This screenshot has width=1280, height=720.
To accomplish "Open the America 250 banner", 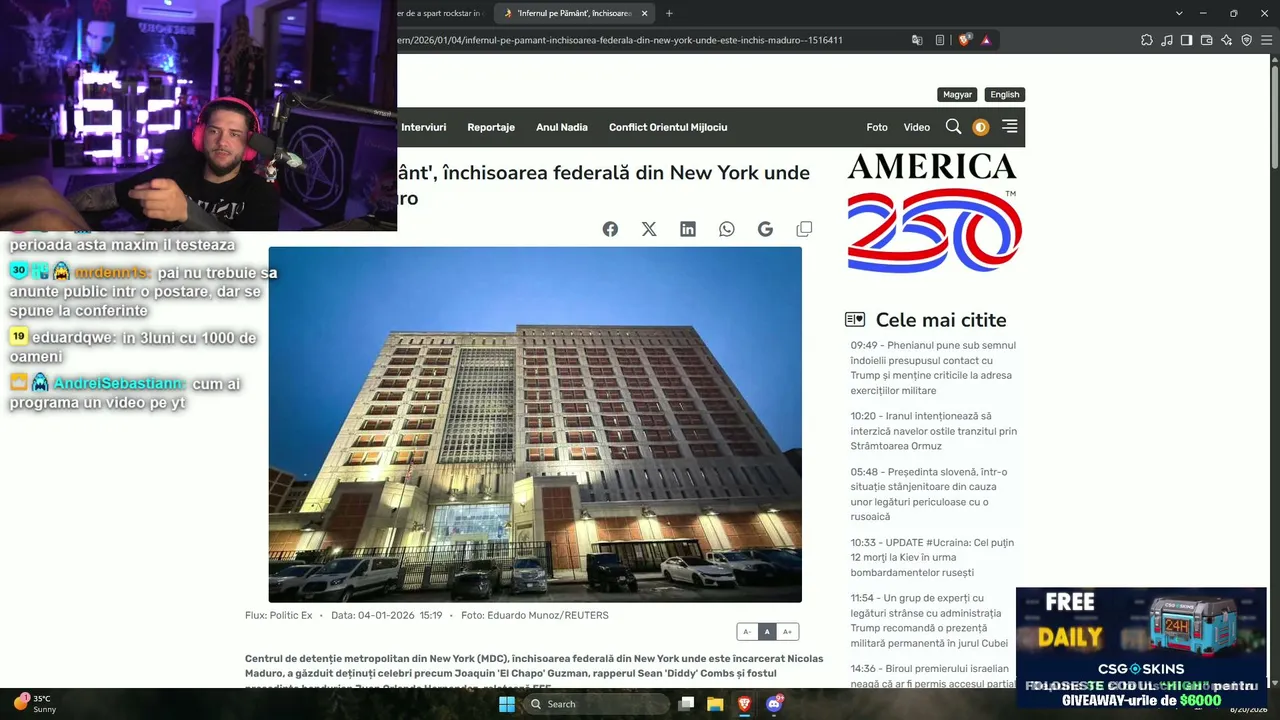I will (934, 213).
